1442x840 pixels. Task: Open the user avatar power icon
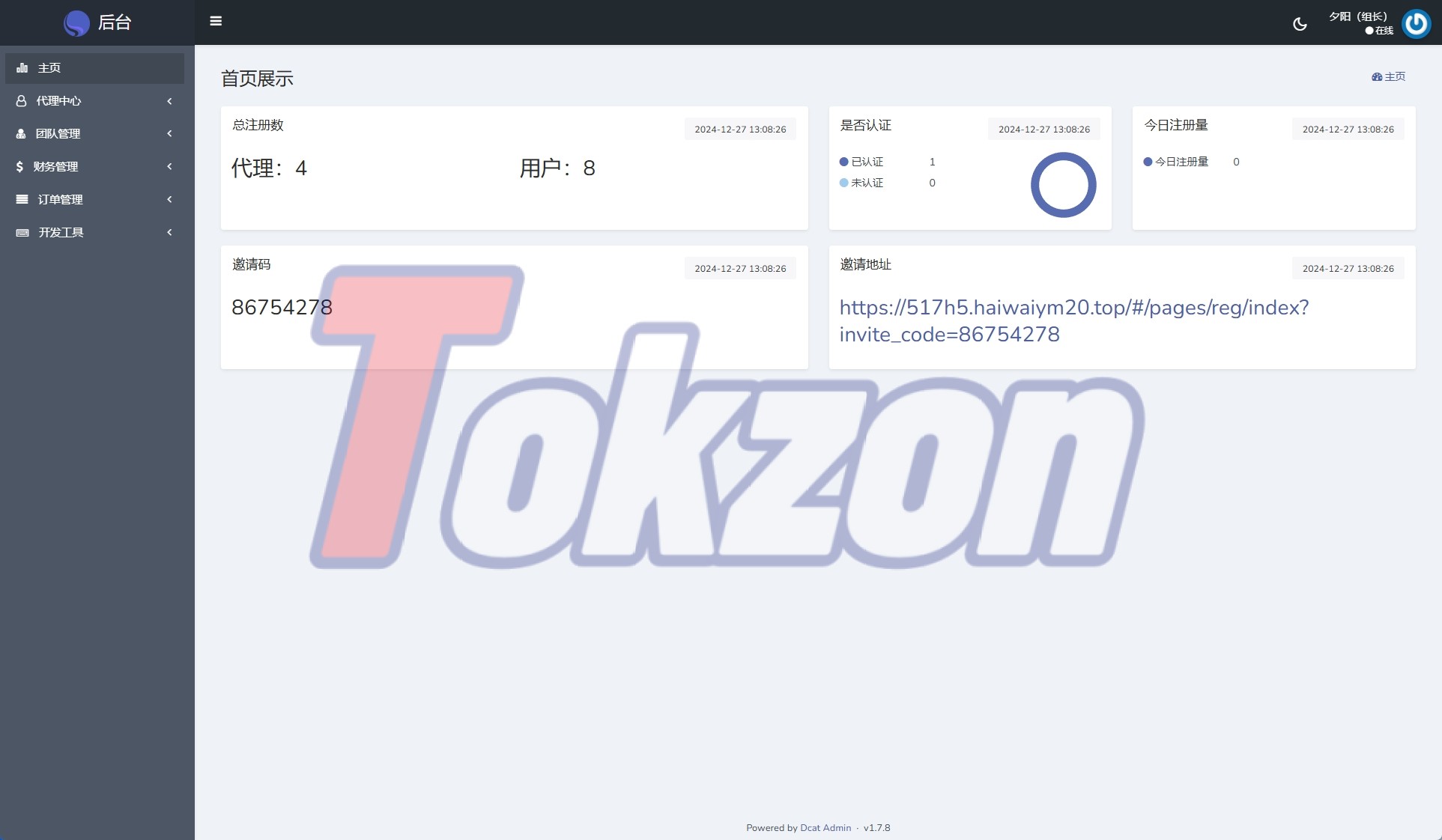[1416, 24]
